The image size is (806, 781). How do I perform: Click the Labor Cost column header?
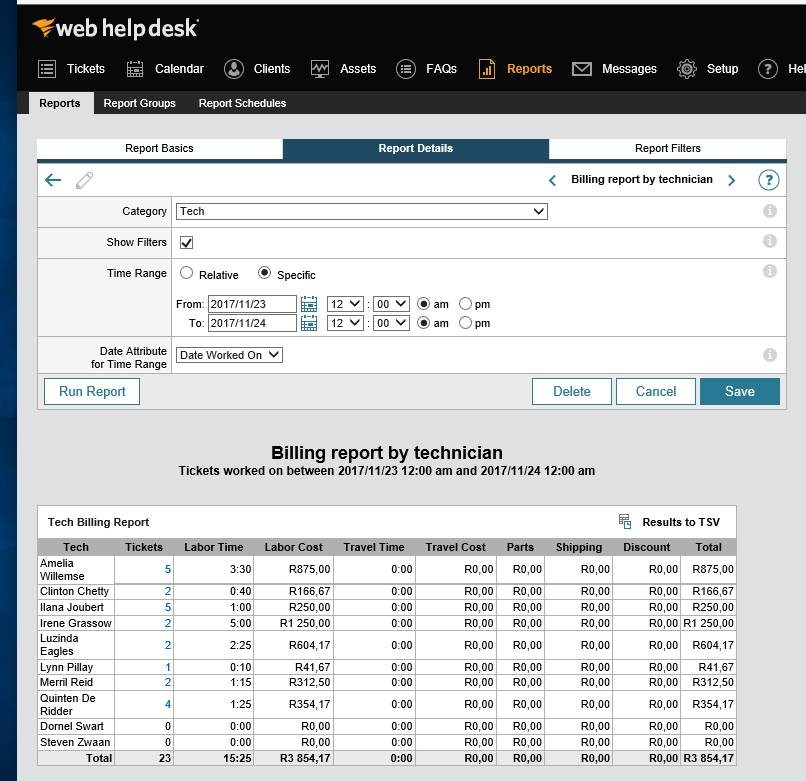coord(294,547)
